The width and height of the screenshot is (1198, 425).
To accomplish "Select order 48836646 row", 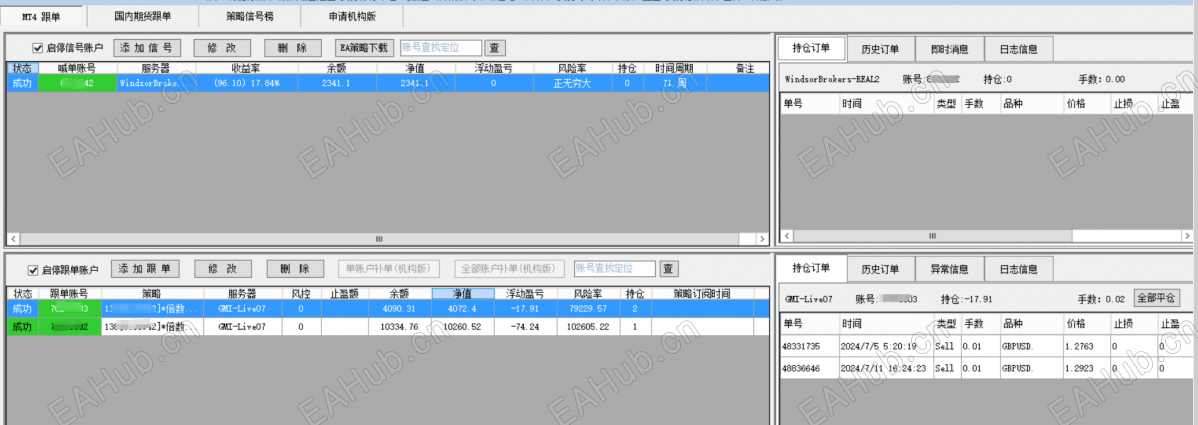I will (986, 367).
